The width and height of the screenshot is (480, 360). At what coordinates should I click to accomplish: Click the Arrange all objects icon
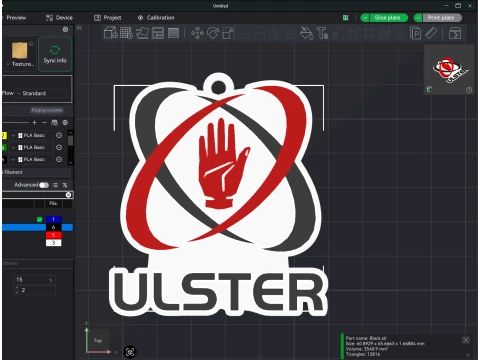[158, 33]
